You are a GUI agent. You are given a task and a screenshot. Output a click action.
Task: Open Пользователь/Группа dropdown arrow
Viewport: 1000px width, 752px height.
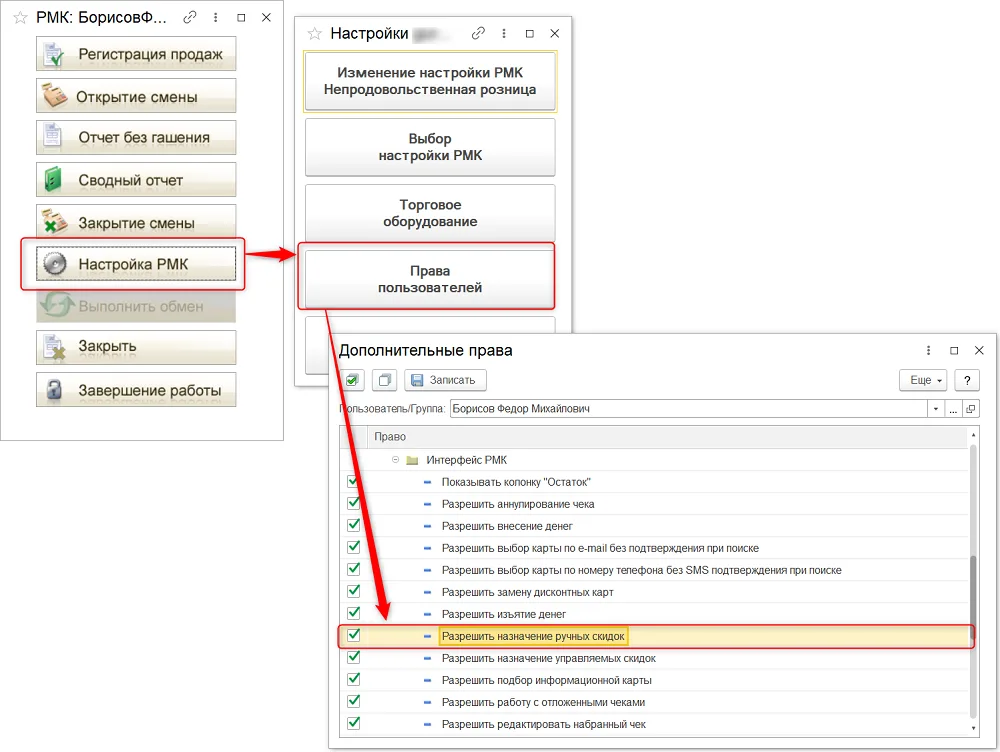[936, 409]
